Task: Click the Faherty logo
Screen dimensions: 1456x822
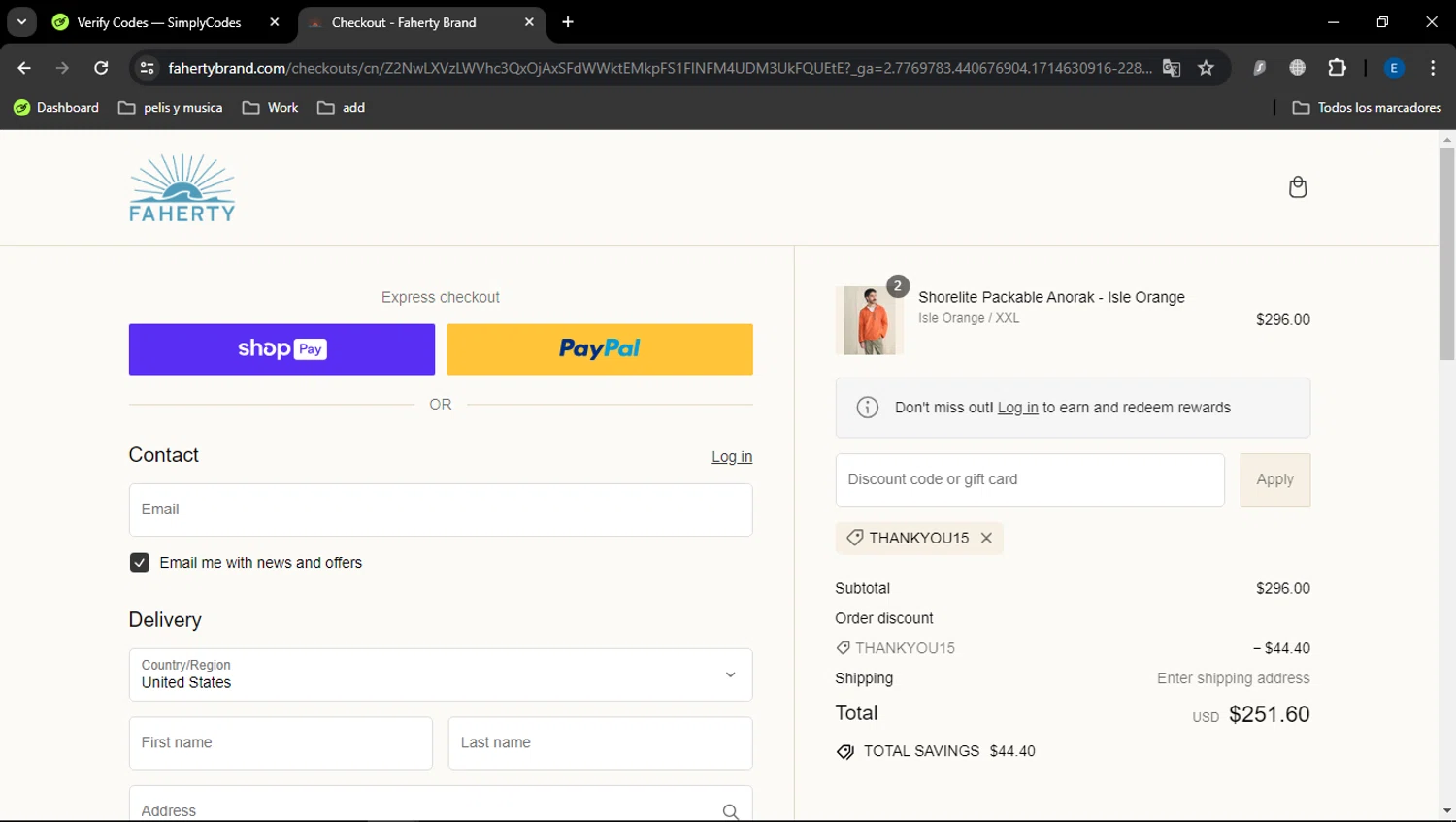Action: [182, 188]
